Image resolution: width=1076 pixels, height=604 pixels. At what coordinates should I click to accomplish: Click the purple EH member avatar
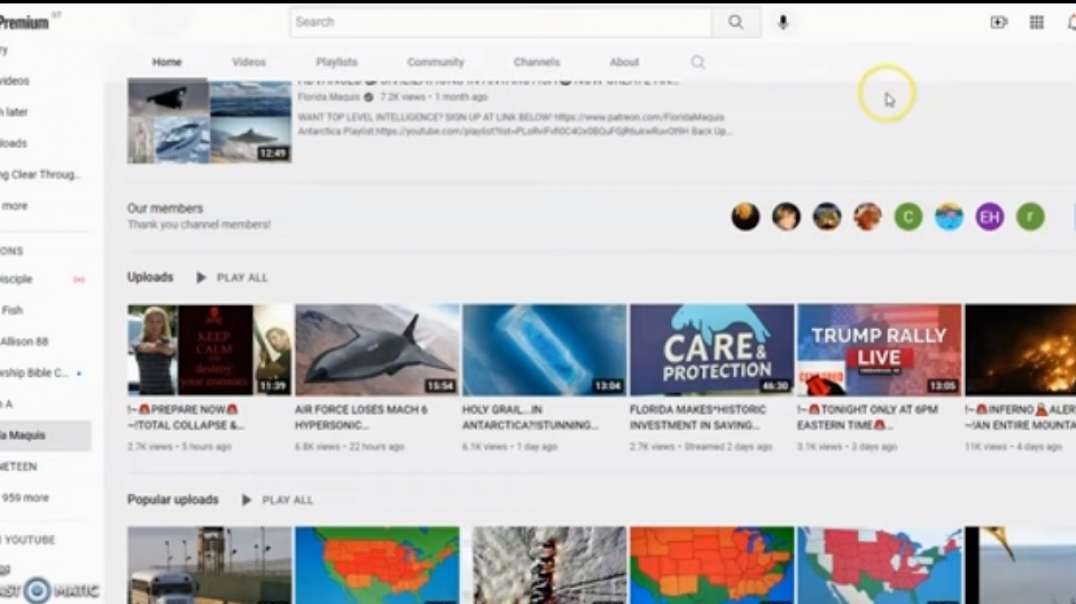[990, 217]
